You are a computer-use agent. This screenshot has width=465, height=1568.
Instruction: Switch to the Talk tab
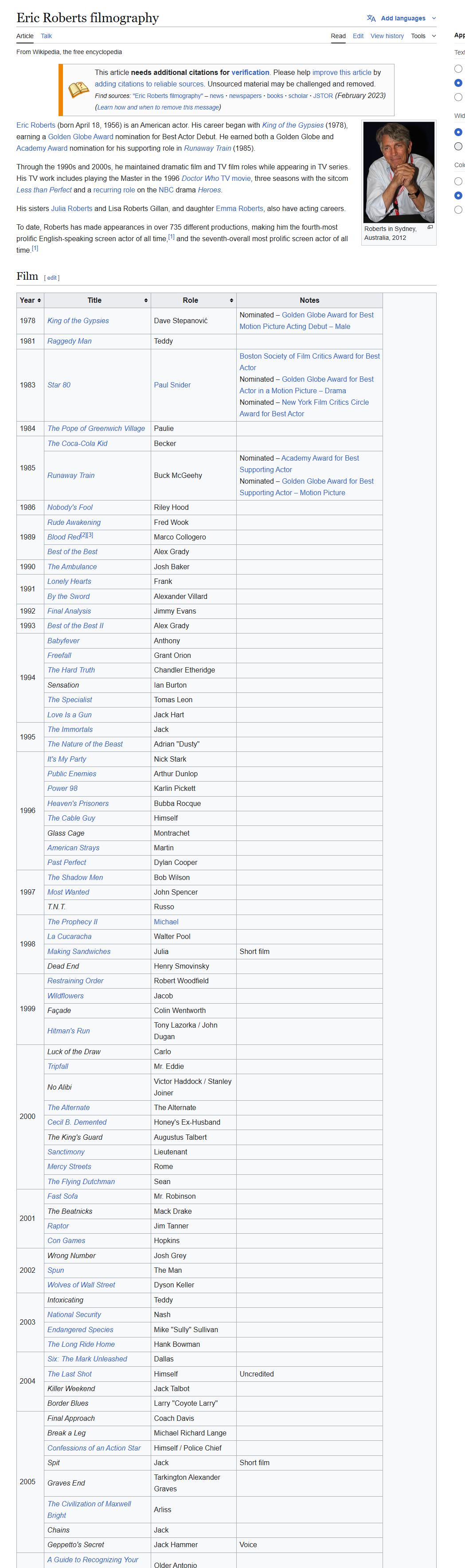pos(46,36)
